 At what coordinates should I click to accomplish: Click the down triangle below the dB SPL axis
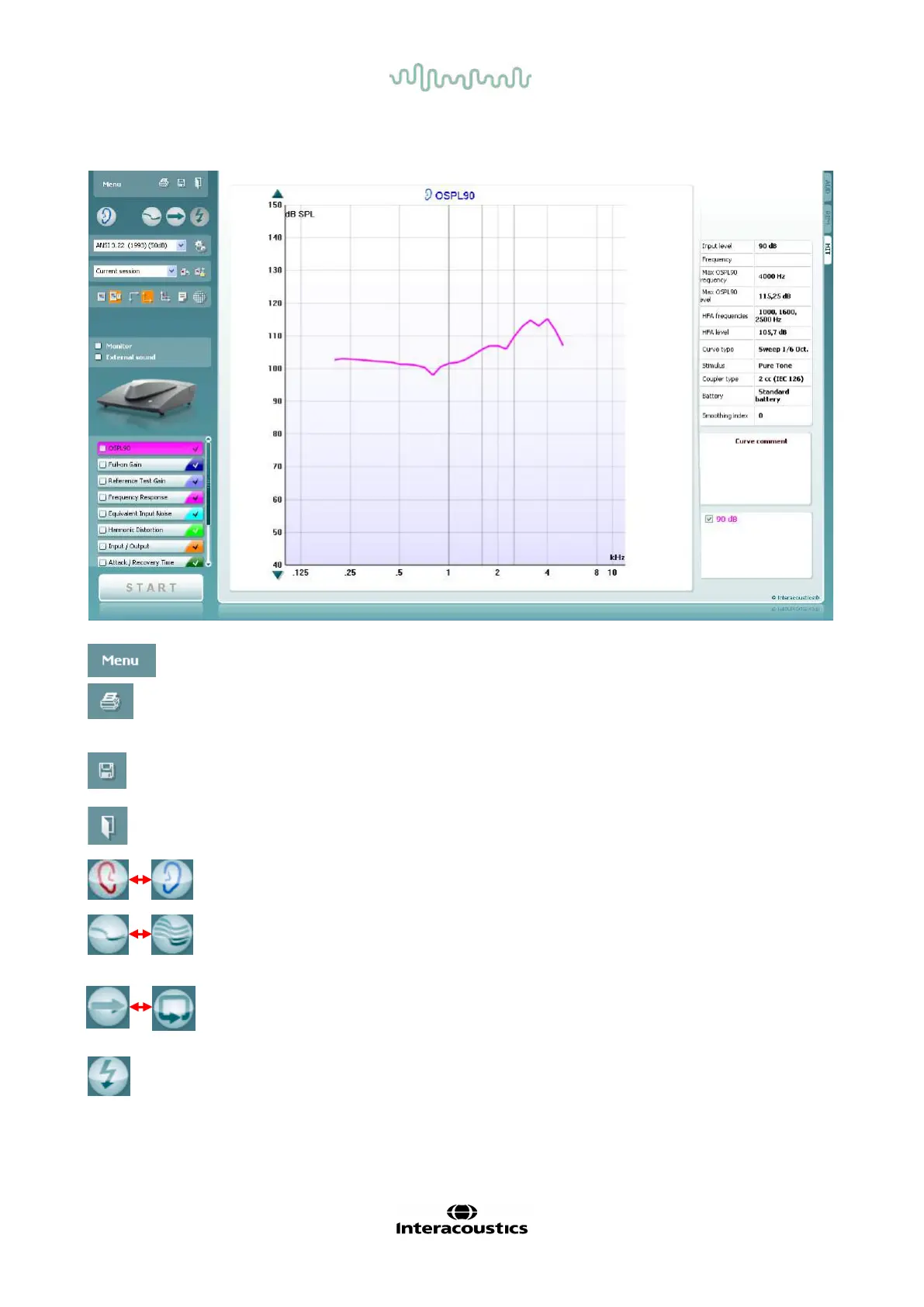(x=278, y=575)
